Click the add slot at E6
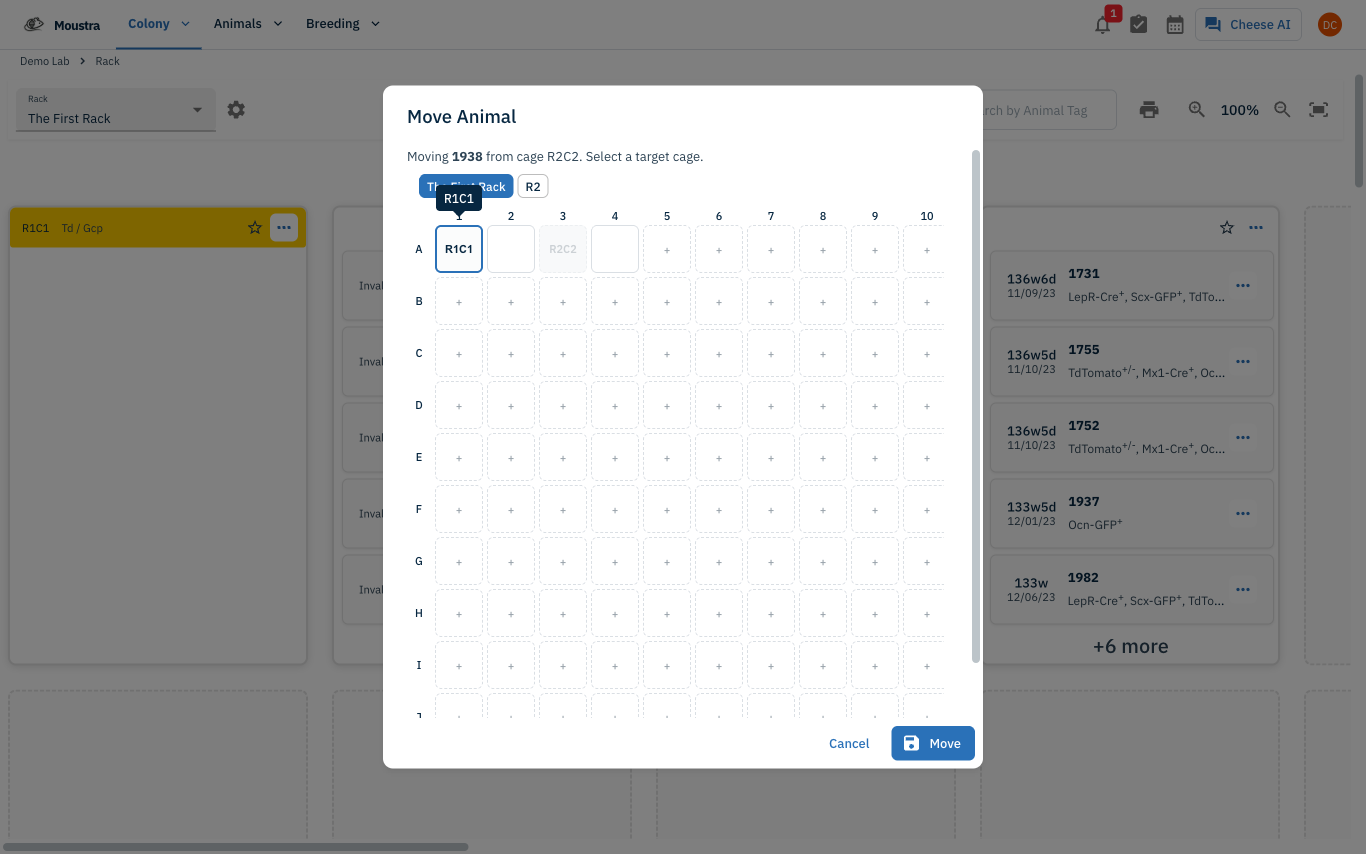 719,457
